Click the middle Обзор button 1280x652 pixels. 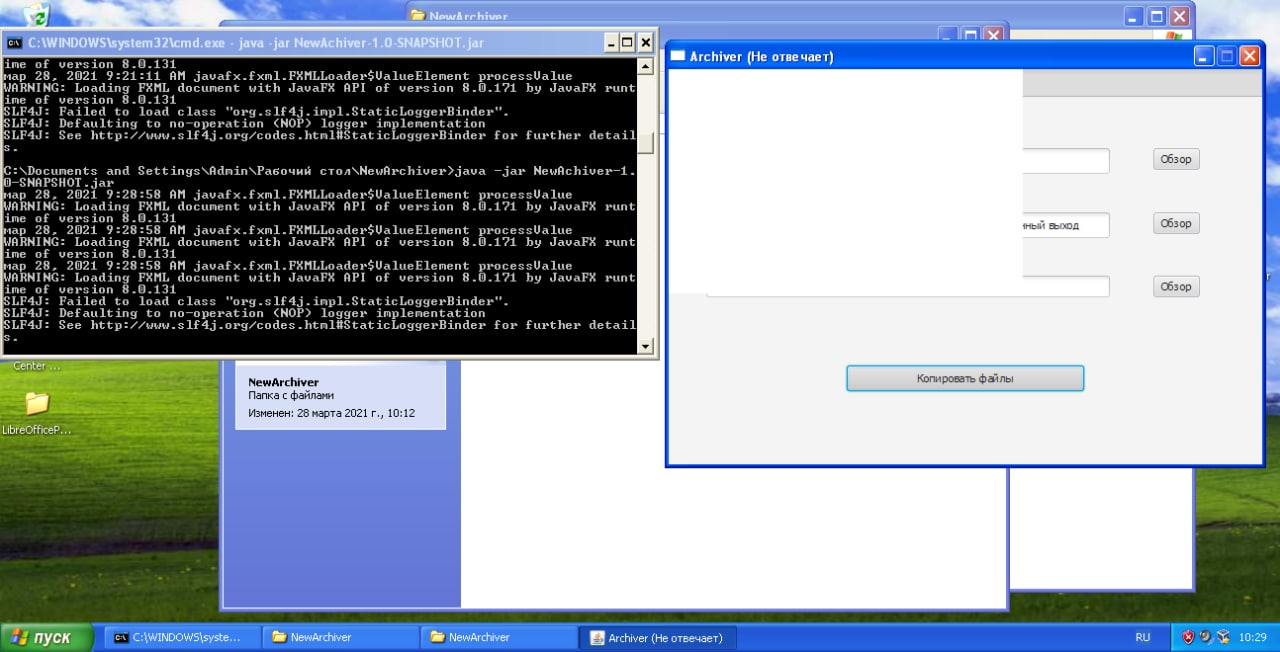1176,222
